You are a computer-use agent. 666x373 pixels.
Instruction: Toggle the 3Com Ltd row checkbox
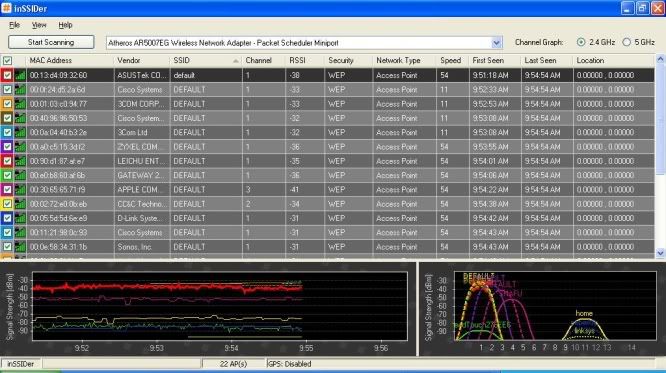click(7, 133)
